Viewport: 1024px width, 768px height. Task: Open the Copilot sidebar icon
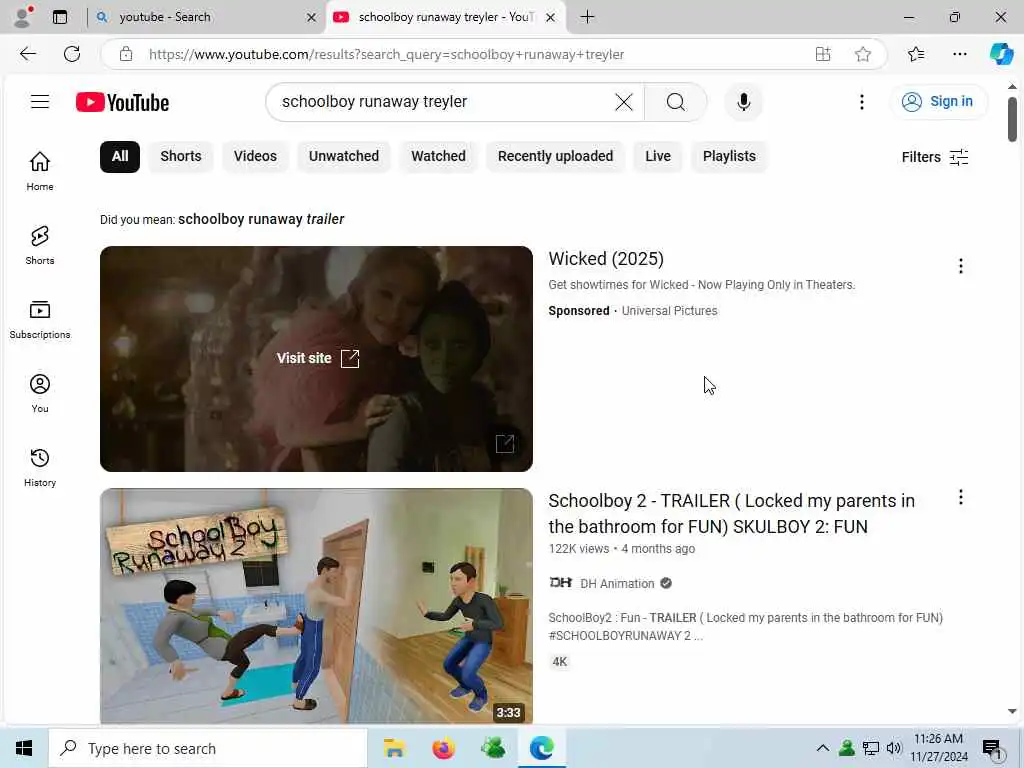(x=1001, y=54)
